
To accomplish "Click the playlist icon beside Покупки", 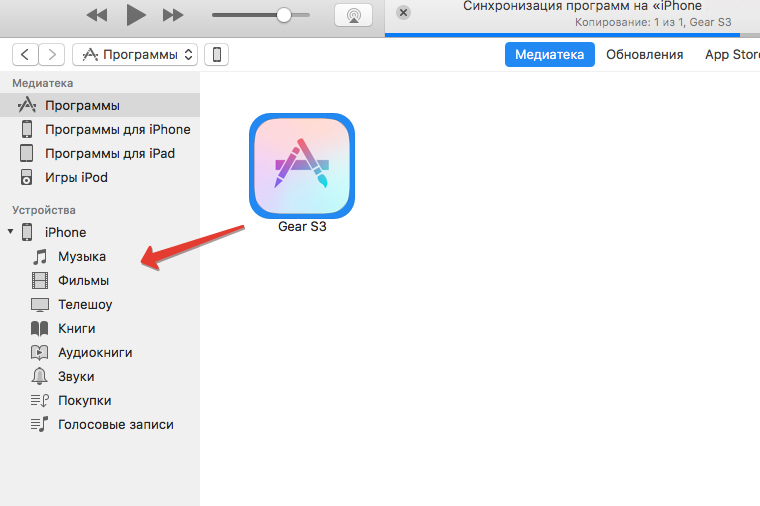I will click(x=40, y=400).
